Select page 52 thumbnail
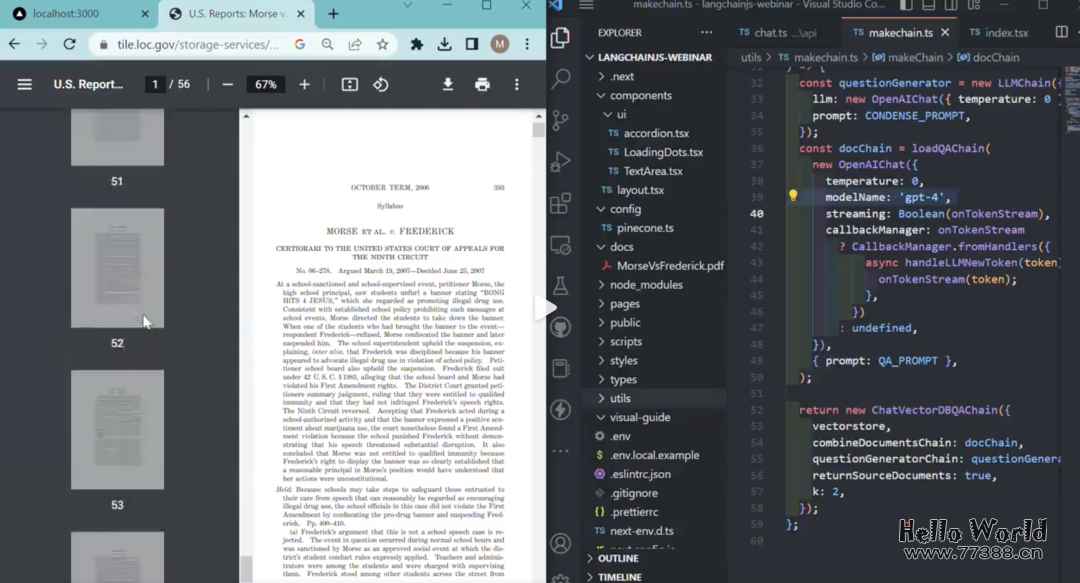This screenshot has height=583, width=1080. (x=117, y=268)
